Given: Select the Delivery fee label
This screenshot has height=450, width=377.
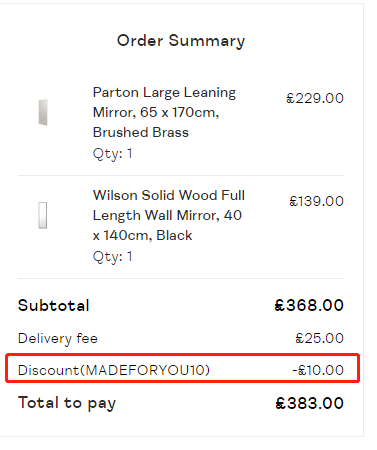Looking at the screenshot, I should 58,338.
